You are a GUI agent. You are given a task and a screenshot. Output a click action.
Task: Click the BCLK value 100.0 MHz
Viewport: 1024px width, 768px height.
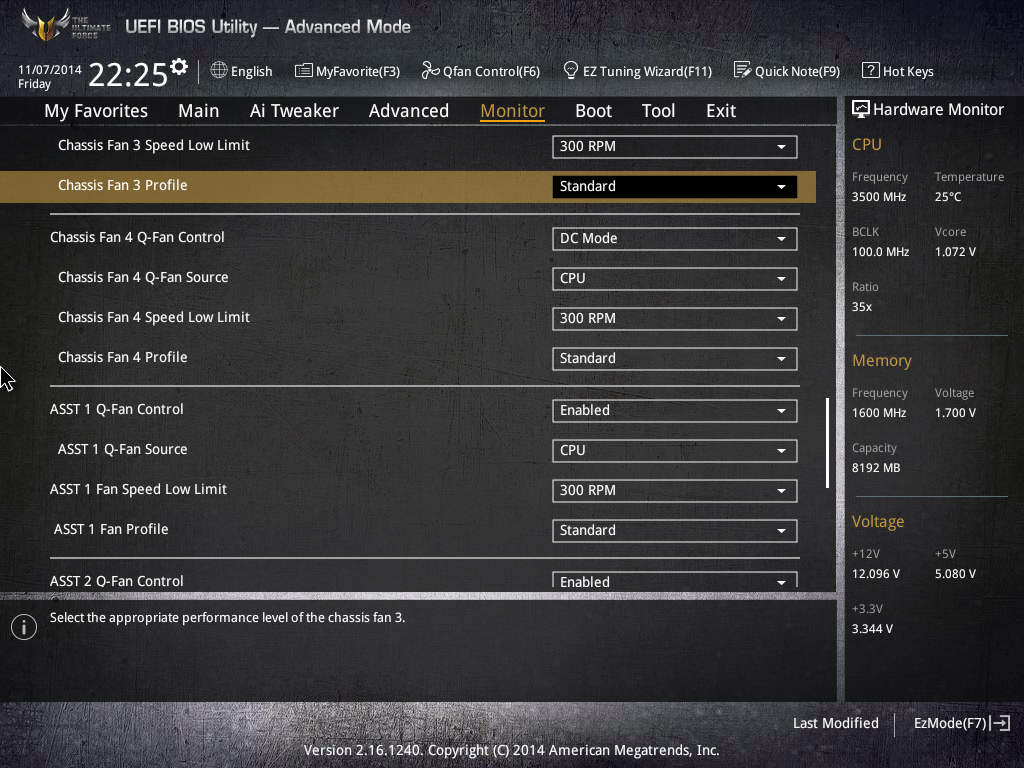tap(880, 252)
